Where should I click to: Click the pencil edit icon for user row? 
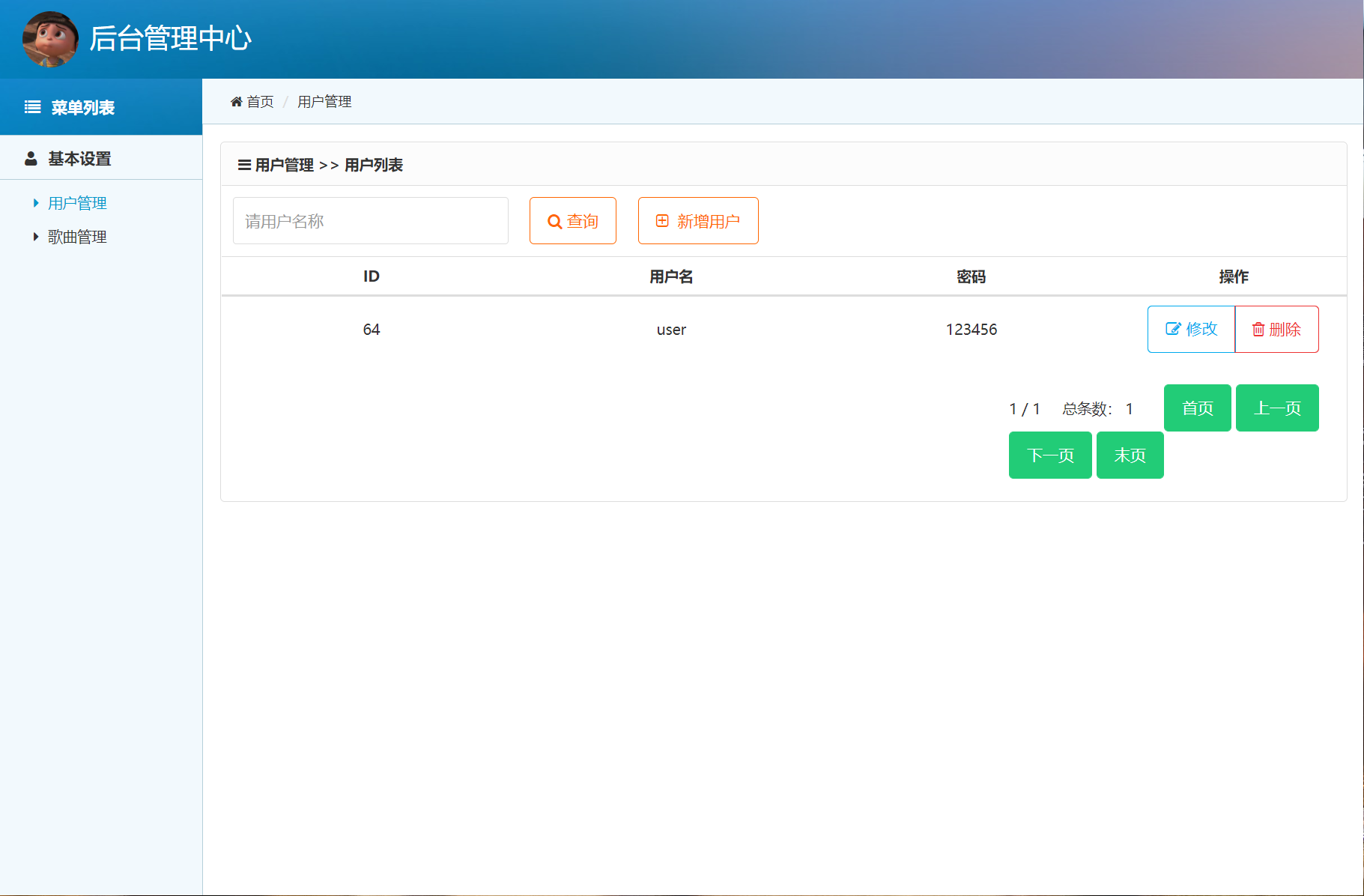tap(1173, 329)
